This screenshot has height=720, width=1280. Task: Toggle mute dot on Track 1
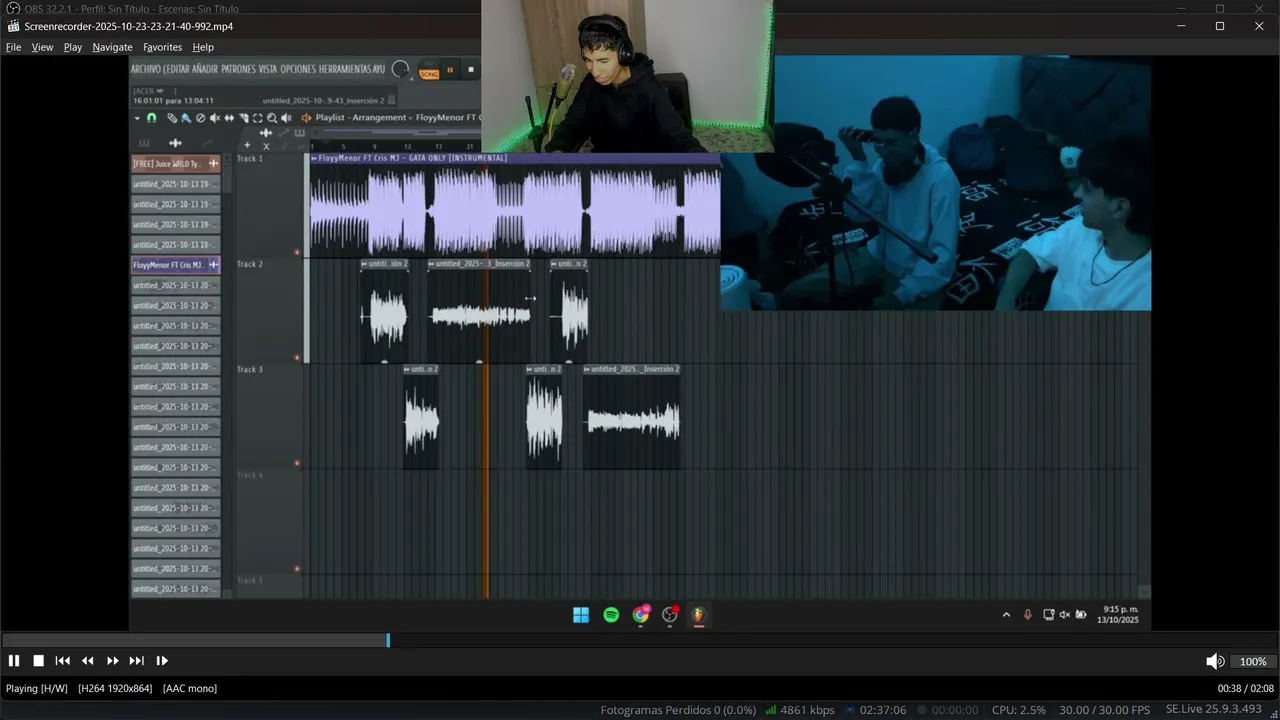point(297,252)
